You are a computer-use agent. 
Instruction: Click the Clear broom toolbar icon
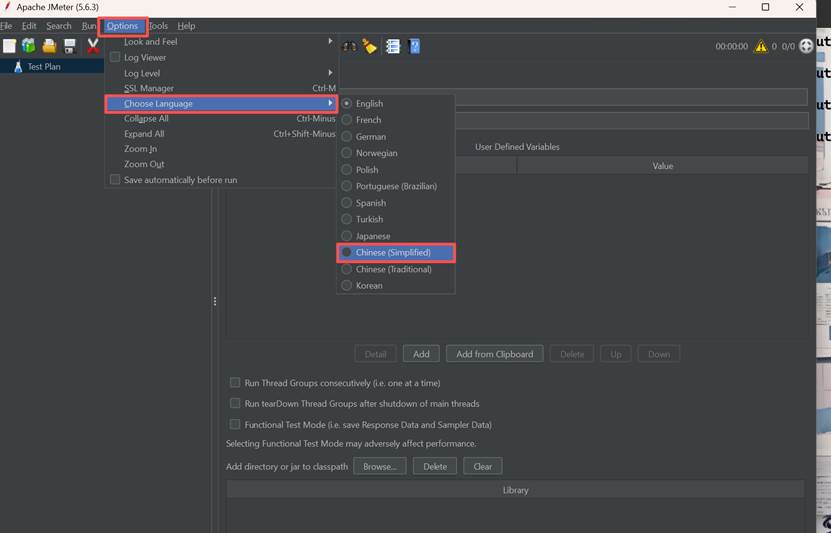coord(369,47)
